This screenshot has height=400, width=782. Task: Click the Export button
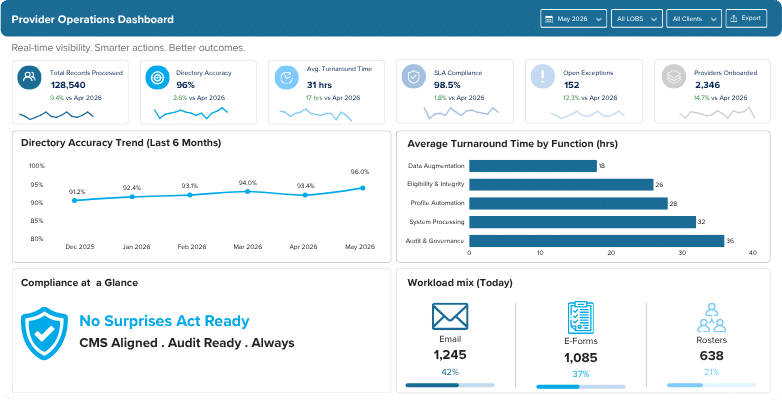(x=746, y=18)
